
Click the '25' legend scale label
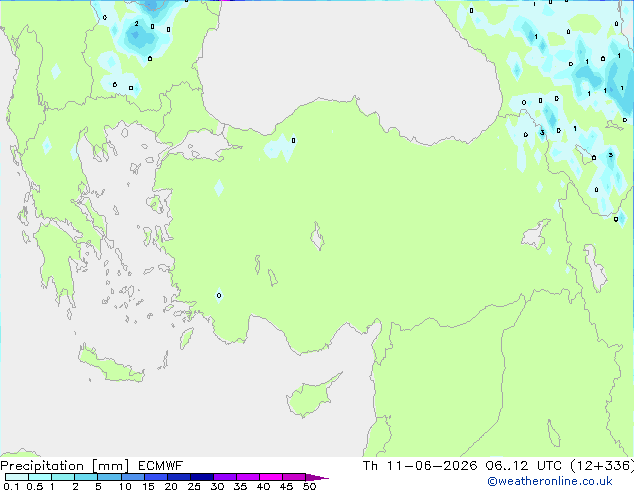coord(194,486)
